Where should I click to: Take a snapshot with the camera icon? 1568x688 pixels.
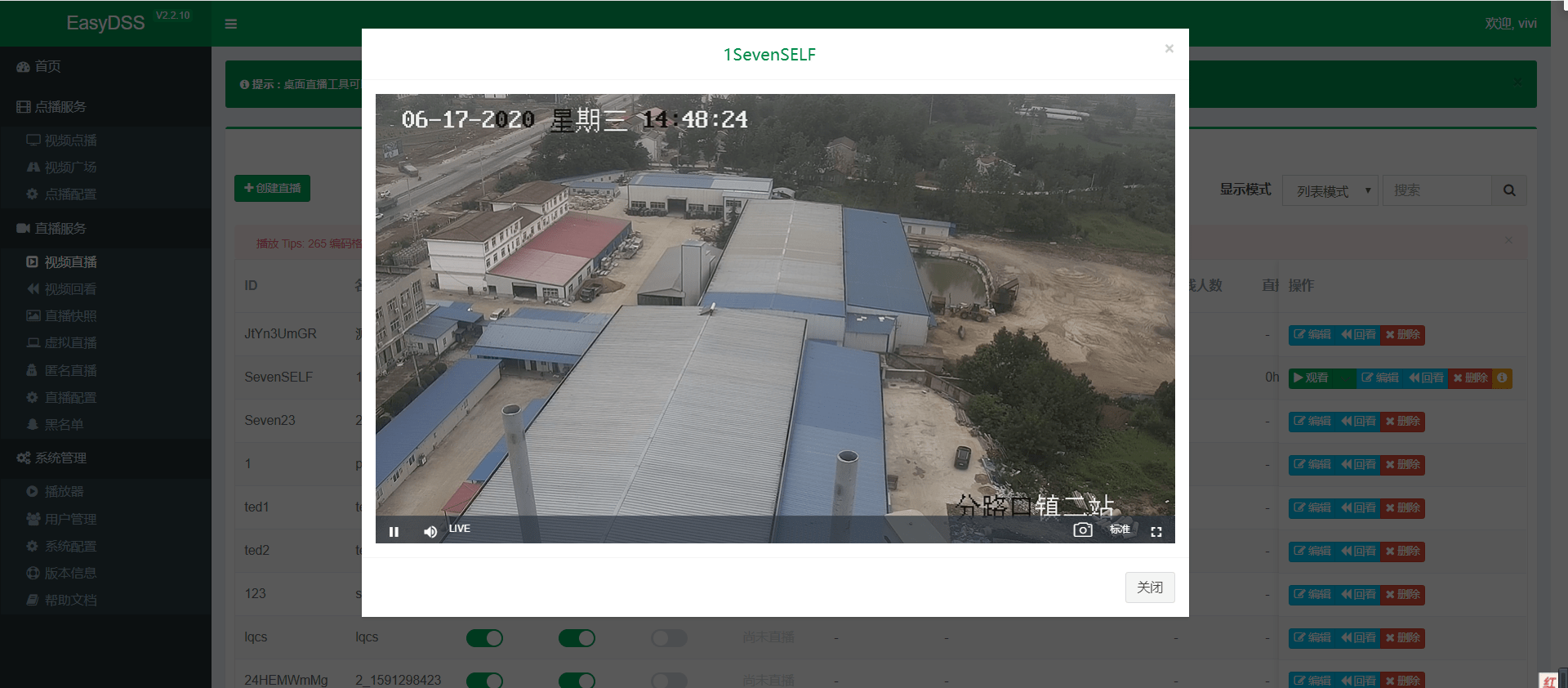tap(1083, 530)
